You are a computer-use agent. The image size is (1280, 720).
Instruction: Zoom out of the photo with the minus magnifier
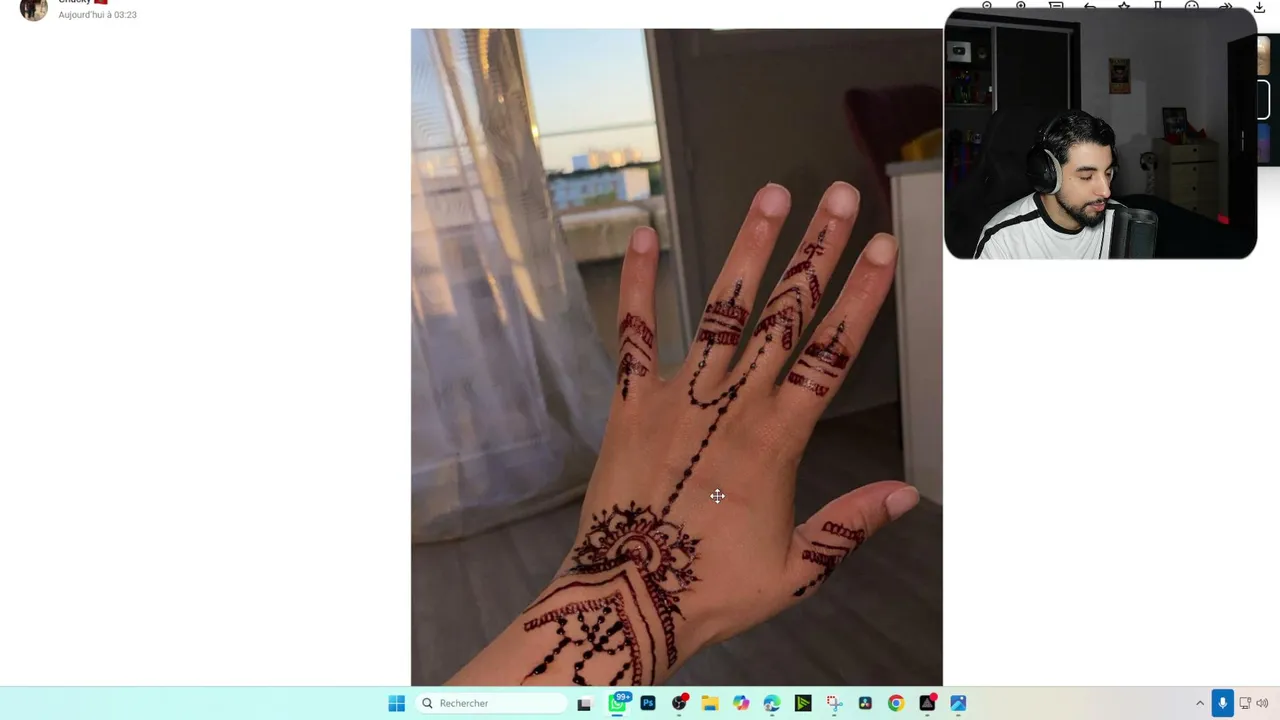click(987, 5)
